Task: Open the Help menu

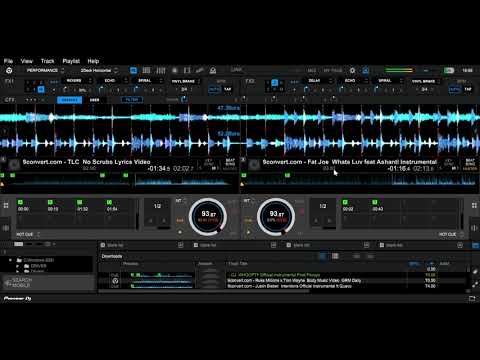Action: pos(93,61)
